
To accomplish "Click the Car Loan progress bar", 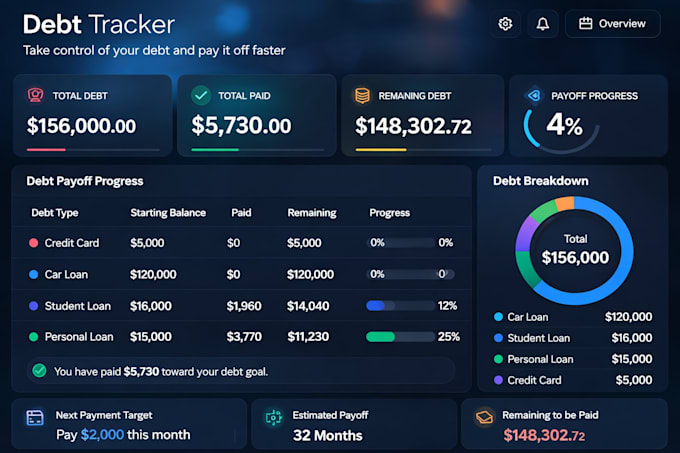I will pos(410,274).
